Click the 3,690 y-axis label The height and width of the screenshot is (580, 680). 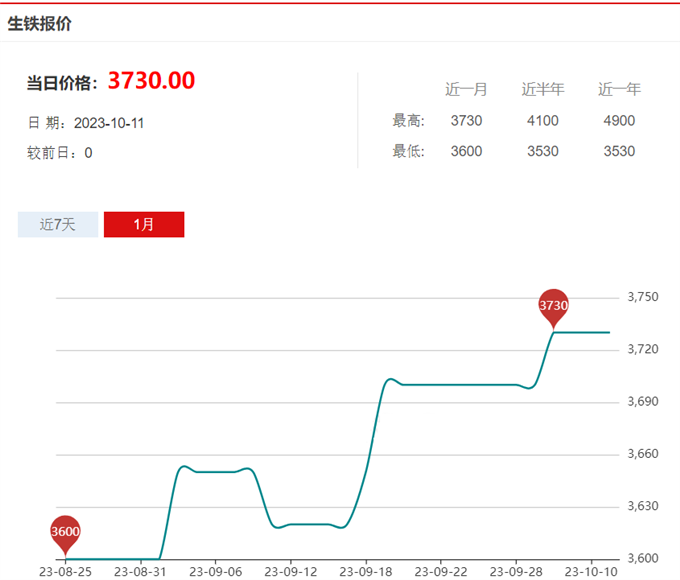643,402
